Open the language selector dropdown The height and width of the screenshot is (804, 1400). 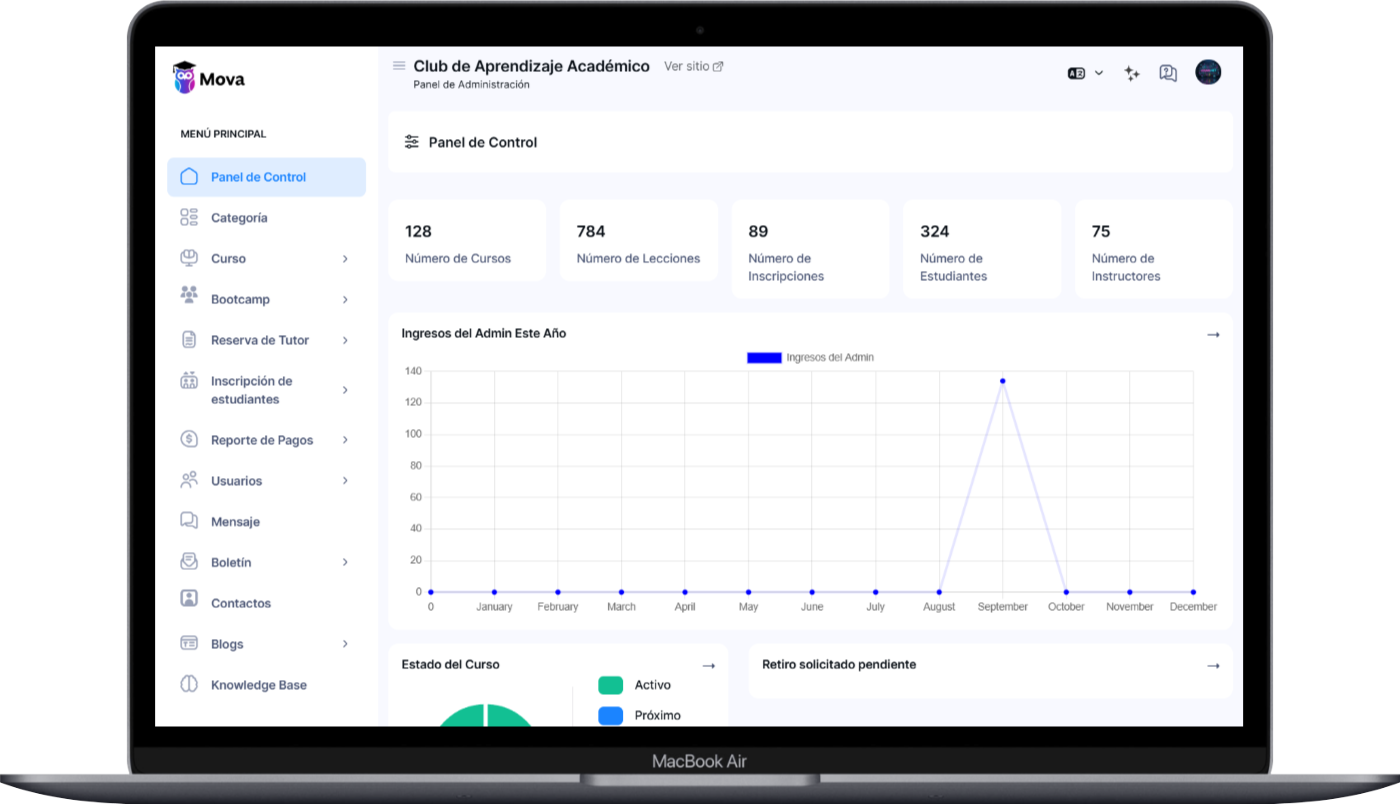[x=1085, y=73]
